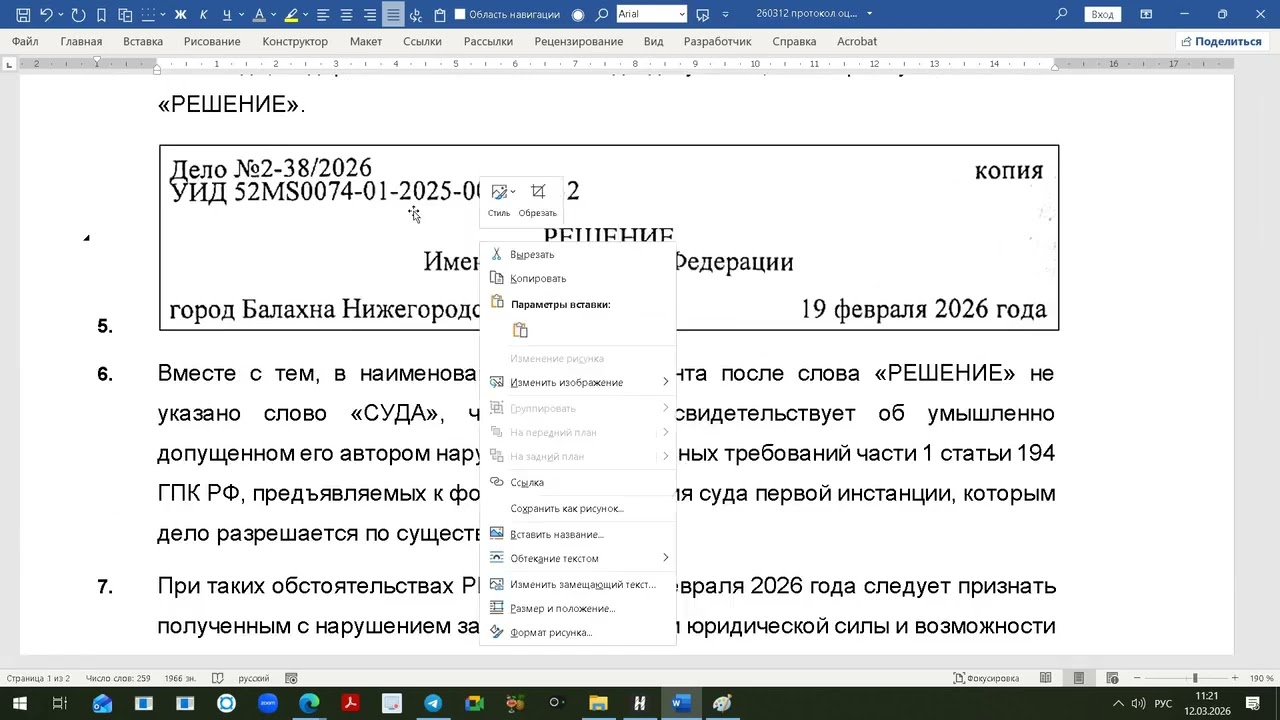Switch to Web Layout view in status bar
Screen dimensions: 1280x720
pyautogui.click(x=1112, y=678)
